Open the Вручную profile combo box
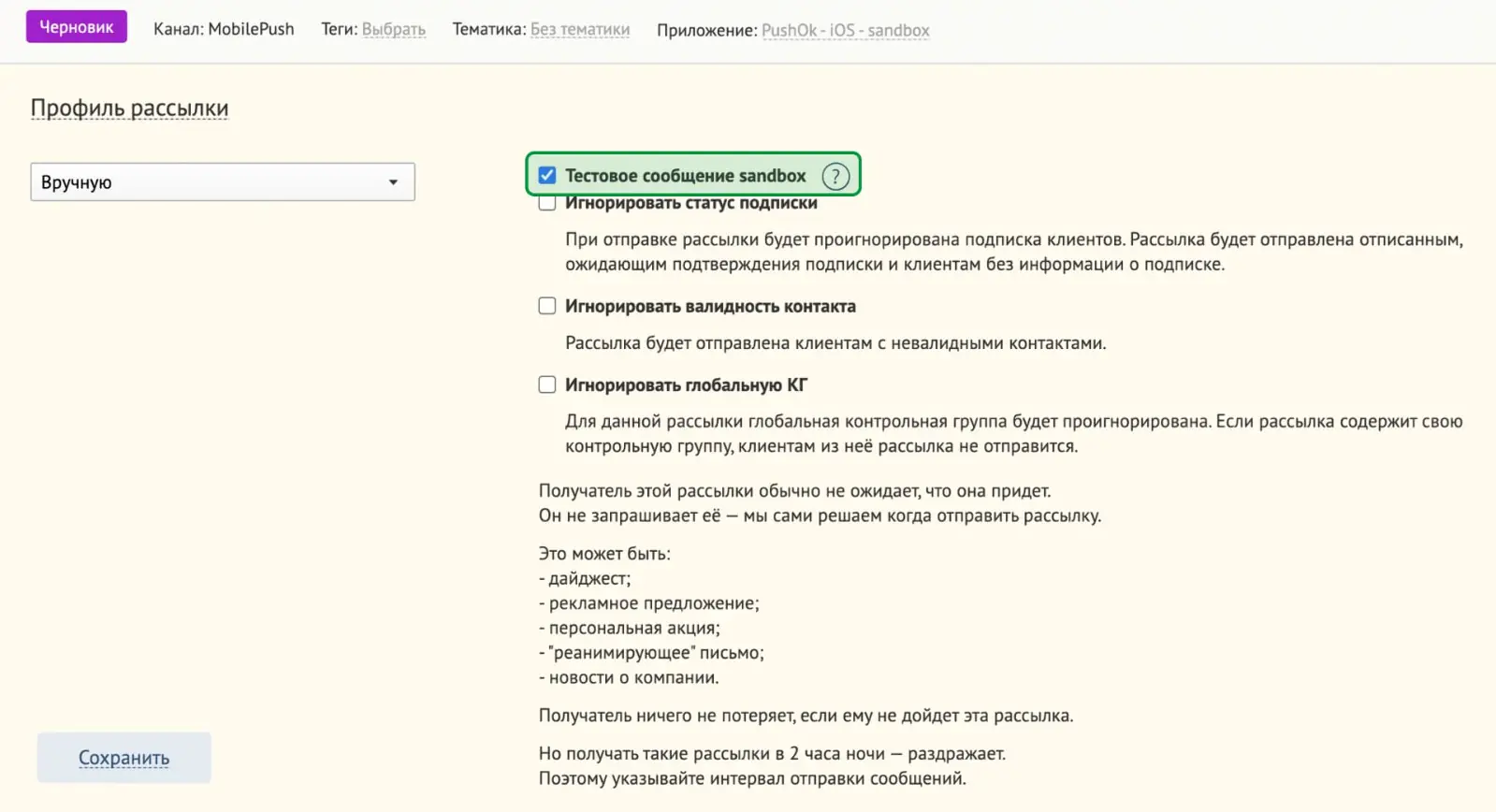1496x812 pixels. [x=223, y=182]
